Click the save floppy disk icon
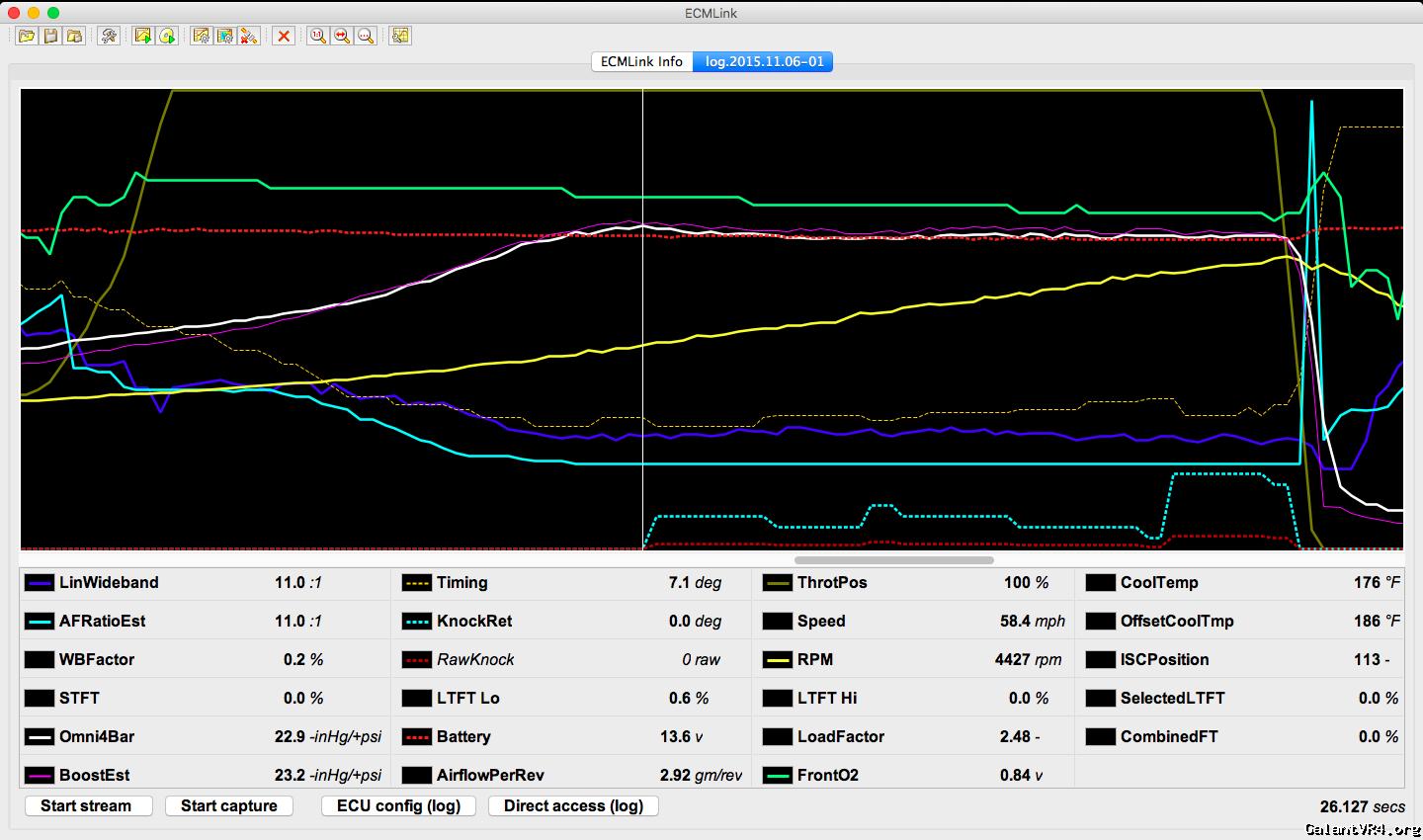 (x=50, y=36)
